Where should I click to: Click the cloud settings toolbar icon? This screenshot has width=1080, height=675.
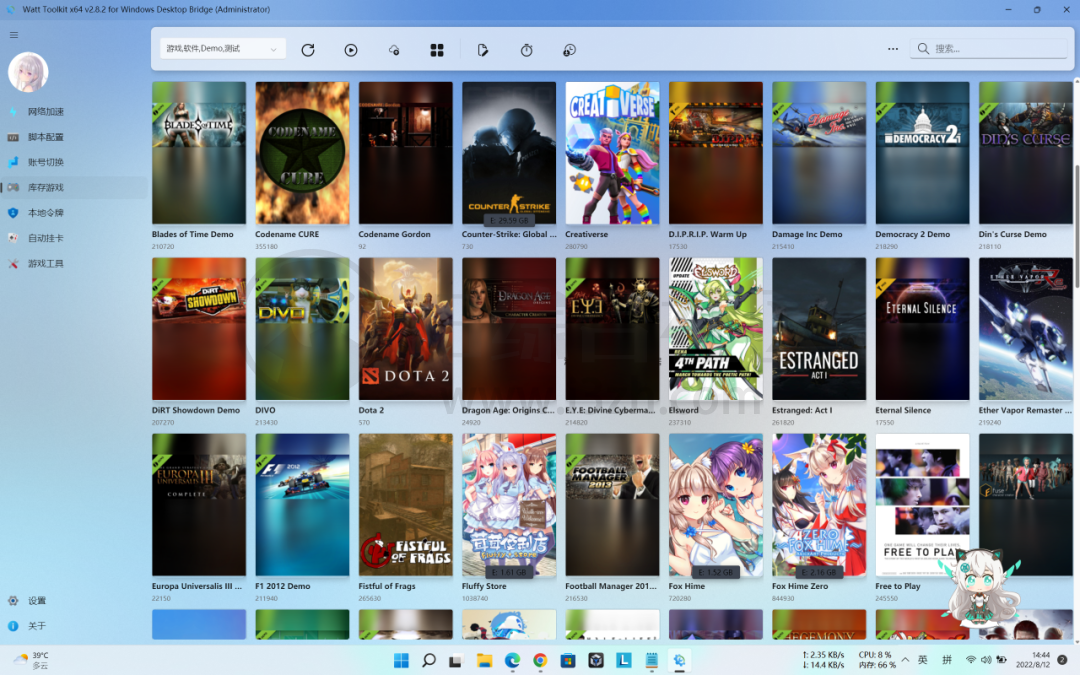pyautogui.click(x=394, y=50)
